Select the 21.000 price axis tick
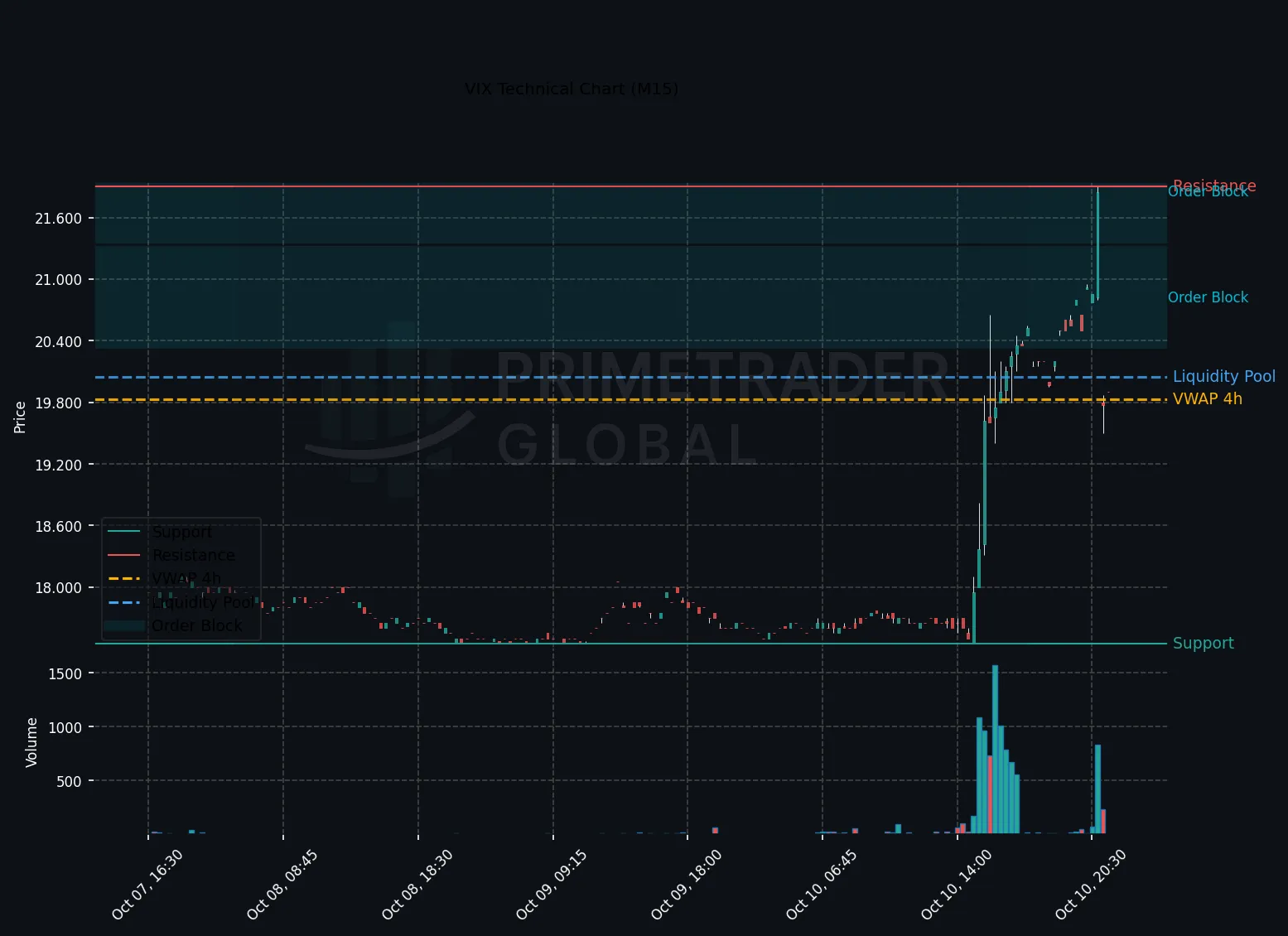 pyautogui.click(x=58, y=280)
